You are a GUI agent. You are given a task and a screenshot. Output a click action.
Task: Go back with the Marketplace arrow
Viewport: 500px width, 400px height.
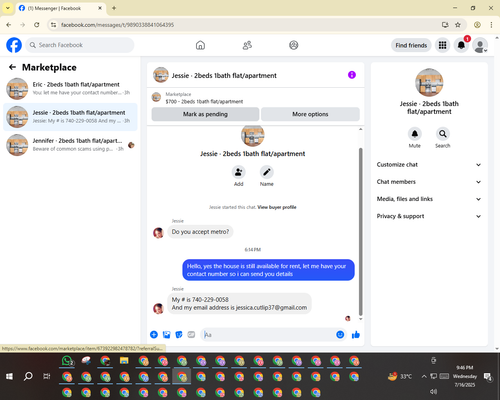tap(13, 67)
